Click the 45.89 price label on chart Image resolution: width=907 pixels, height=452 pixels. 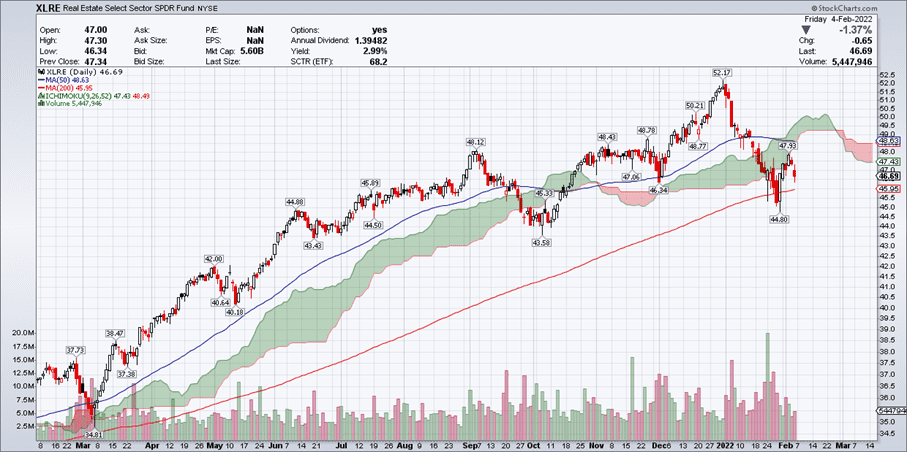[x=370, y=182]
